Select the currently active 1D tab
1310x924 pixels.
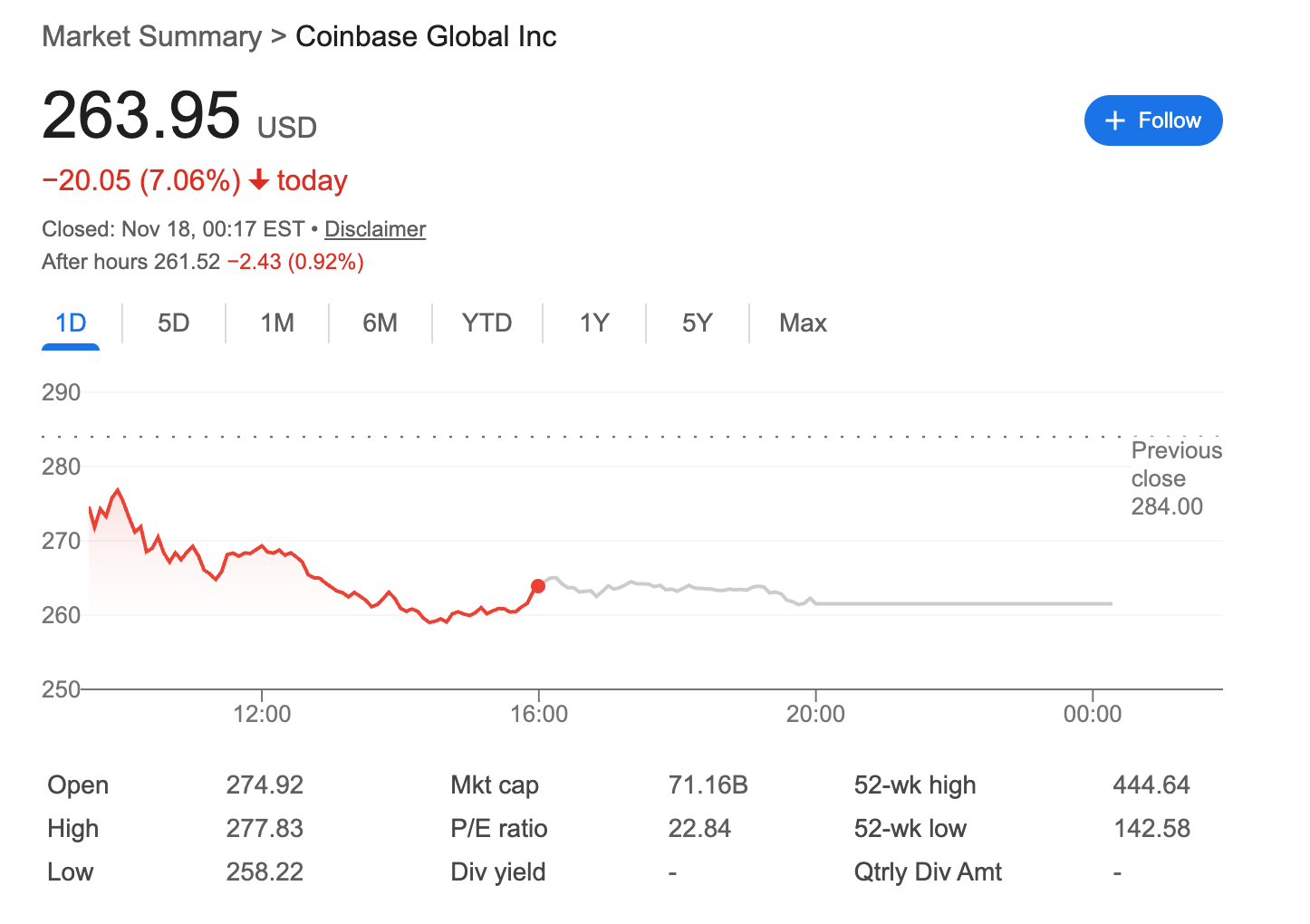tap(70, 322)
